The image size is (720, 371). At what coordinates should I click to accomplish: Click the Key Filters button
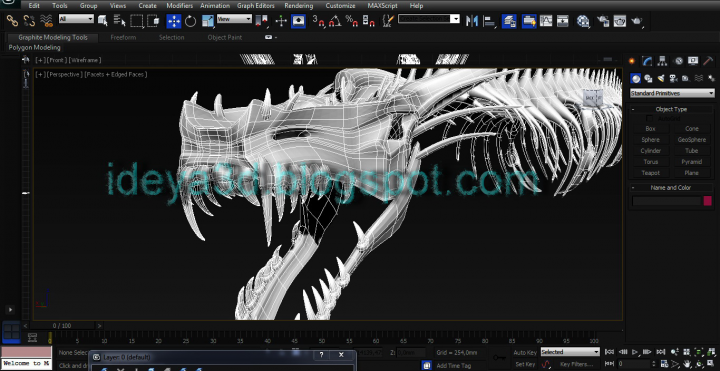point(576,364)
